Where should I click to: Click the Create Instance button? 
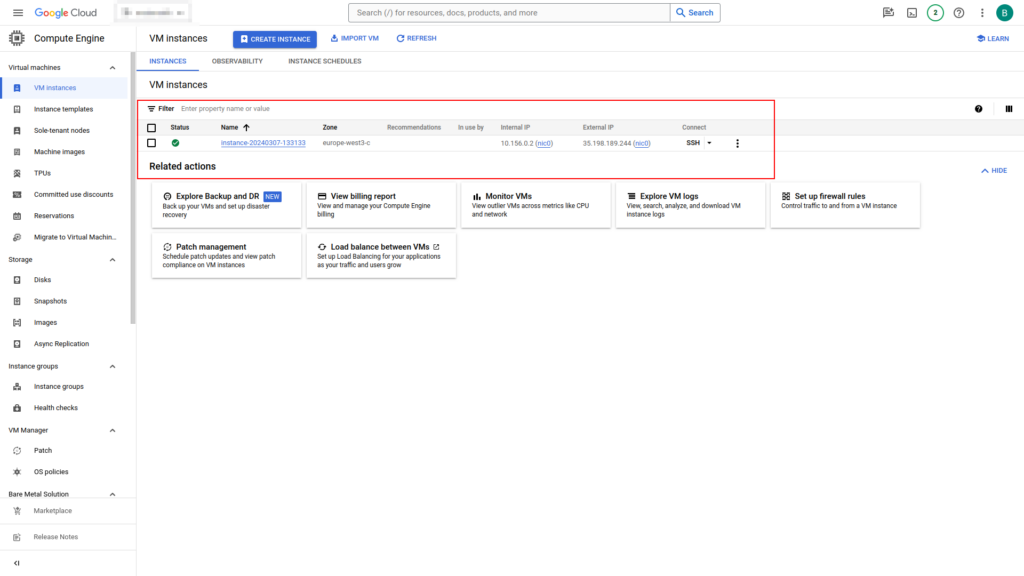[x=274, y=39]
